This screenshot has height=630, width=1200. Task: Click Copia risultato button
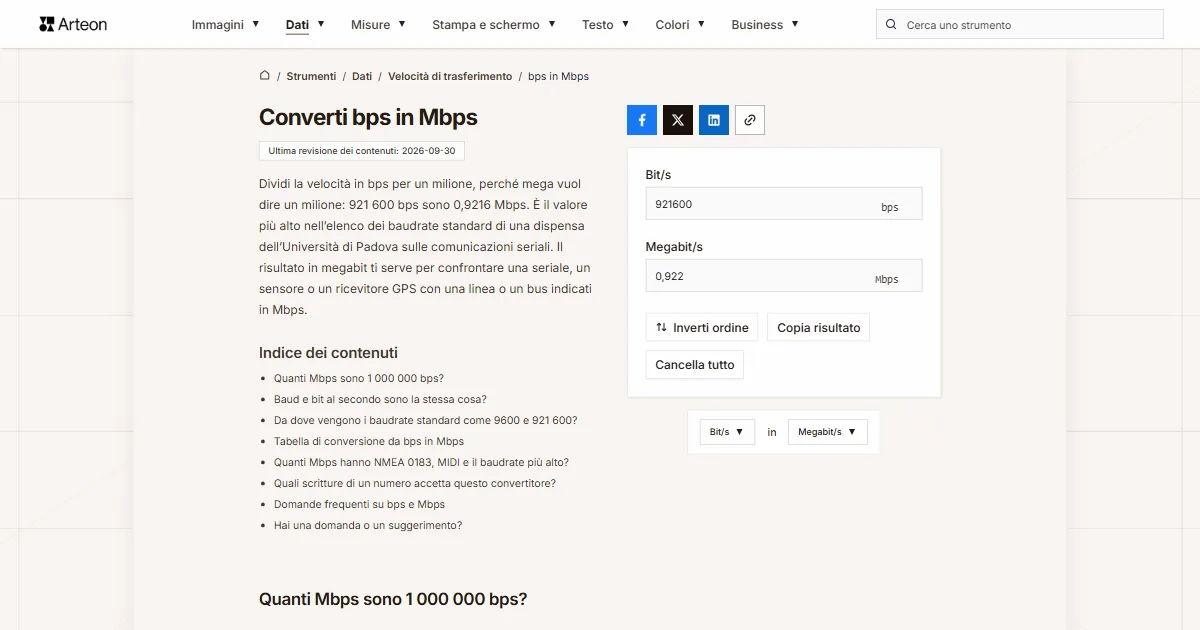[819, 327]
